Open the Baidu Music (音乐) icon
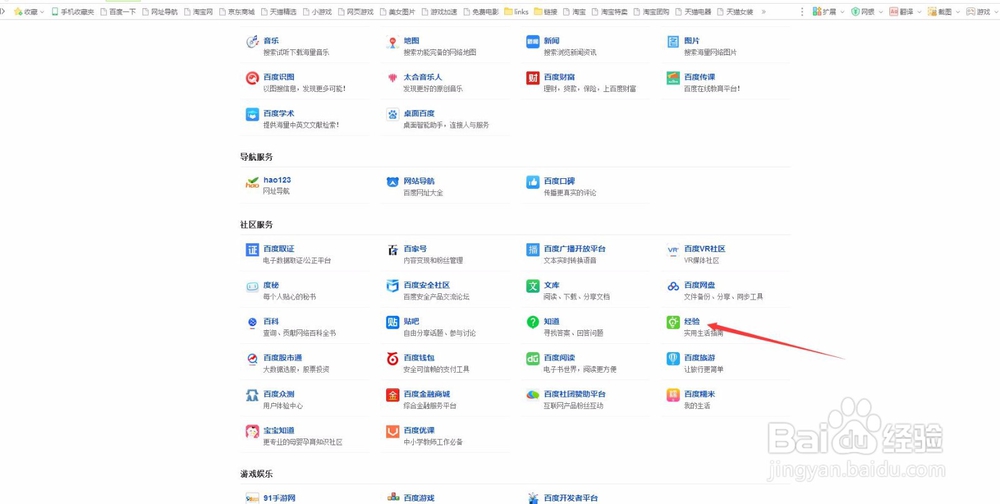 tap(253, 42)
